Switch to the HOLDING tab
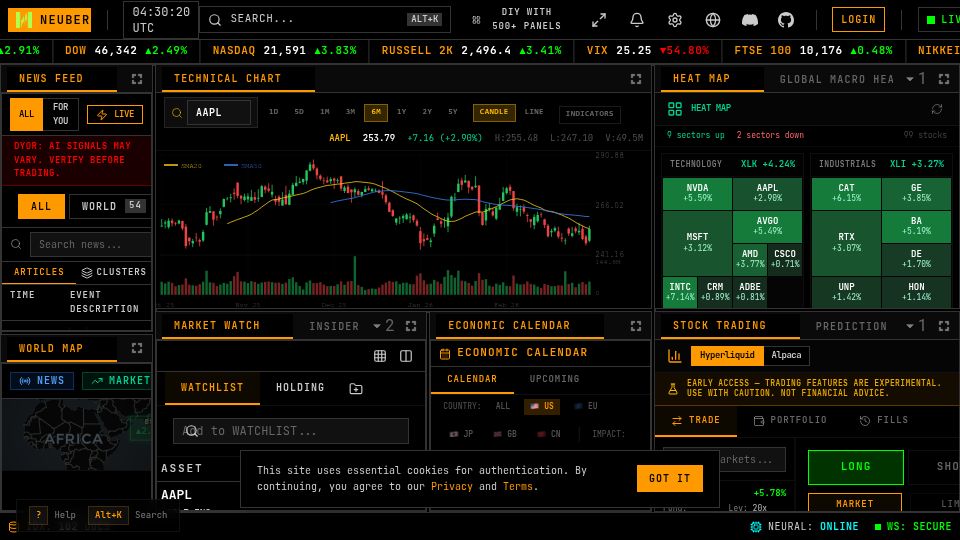The height and width of the screenshot is (540, 960). click(300, 388)
